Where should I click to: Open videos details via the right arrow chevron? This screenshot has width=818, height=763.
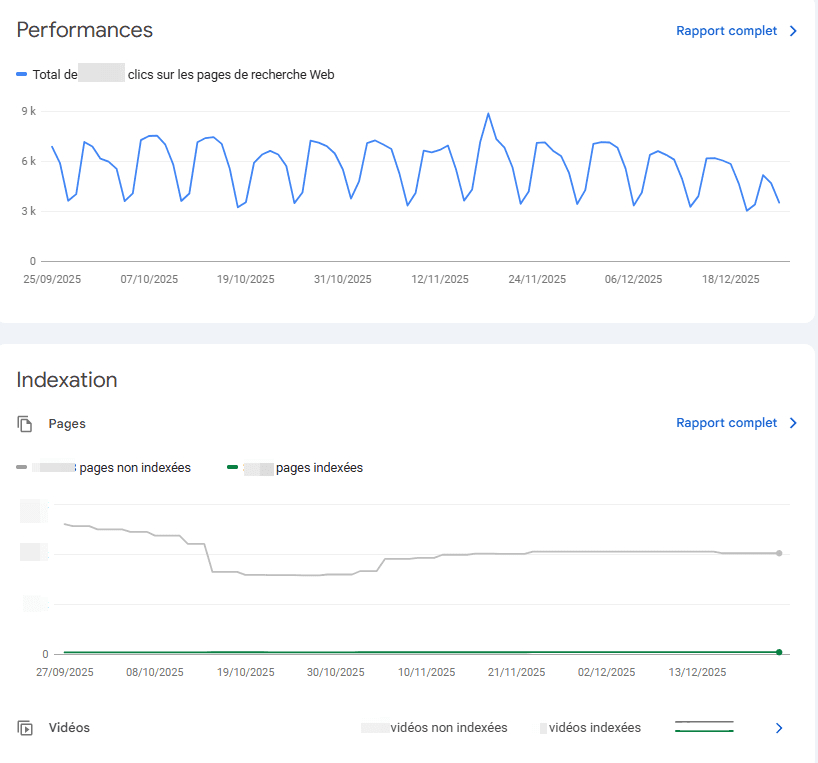point(779,728)
